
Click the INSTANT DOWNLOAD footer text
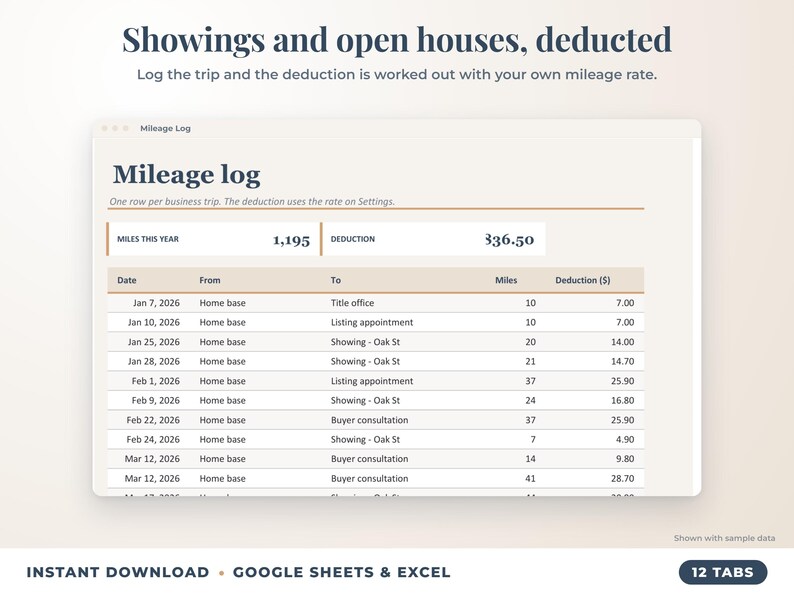[x=118, y=572]
